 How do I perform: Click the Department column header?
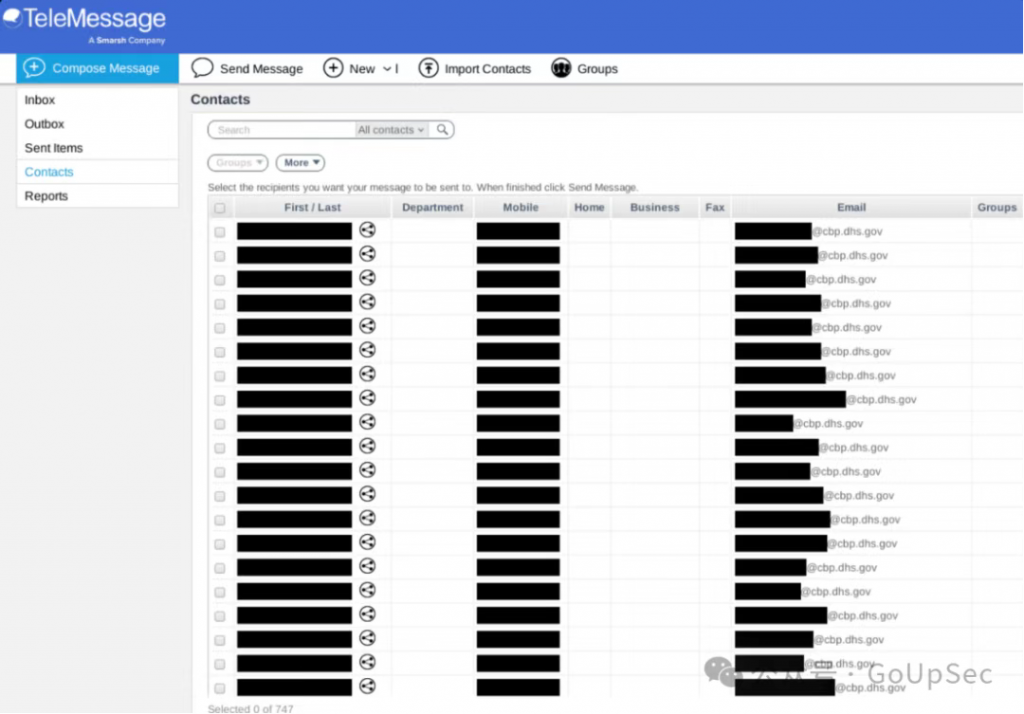(432, 207)
